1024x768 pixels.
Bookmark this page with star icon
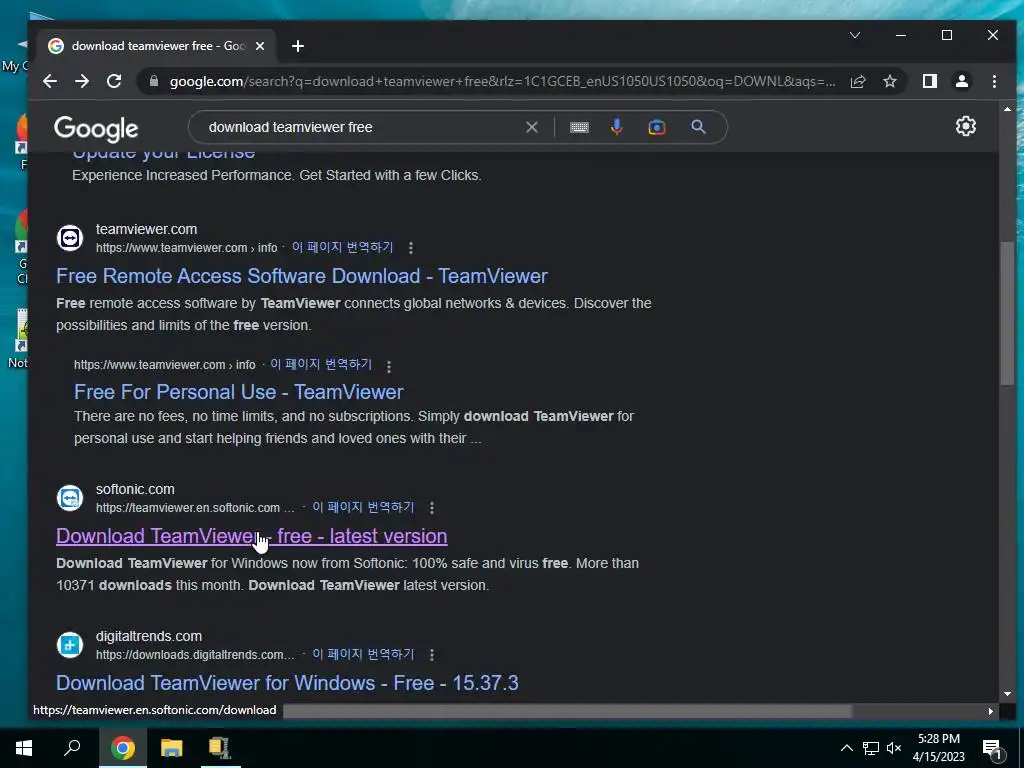[889, 81]
